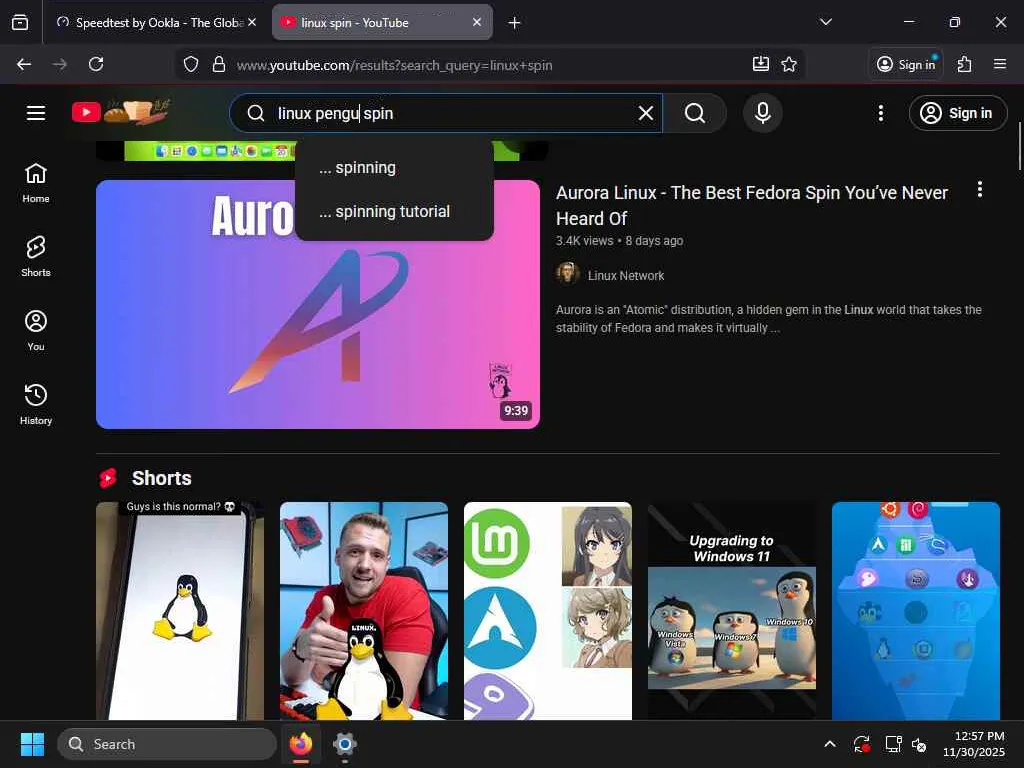Click the YouTube logo
This screenshot has height=768, width=1024.
[121, 112]
